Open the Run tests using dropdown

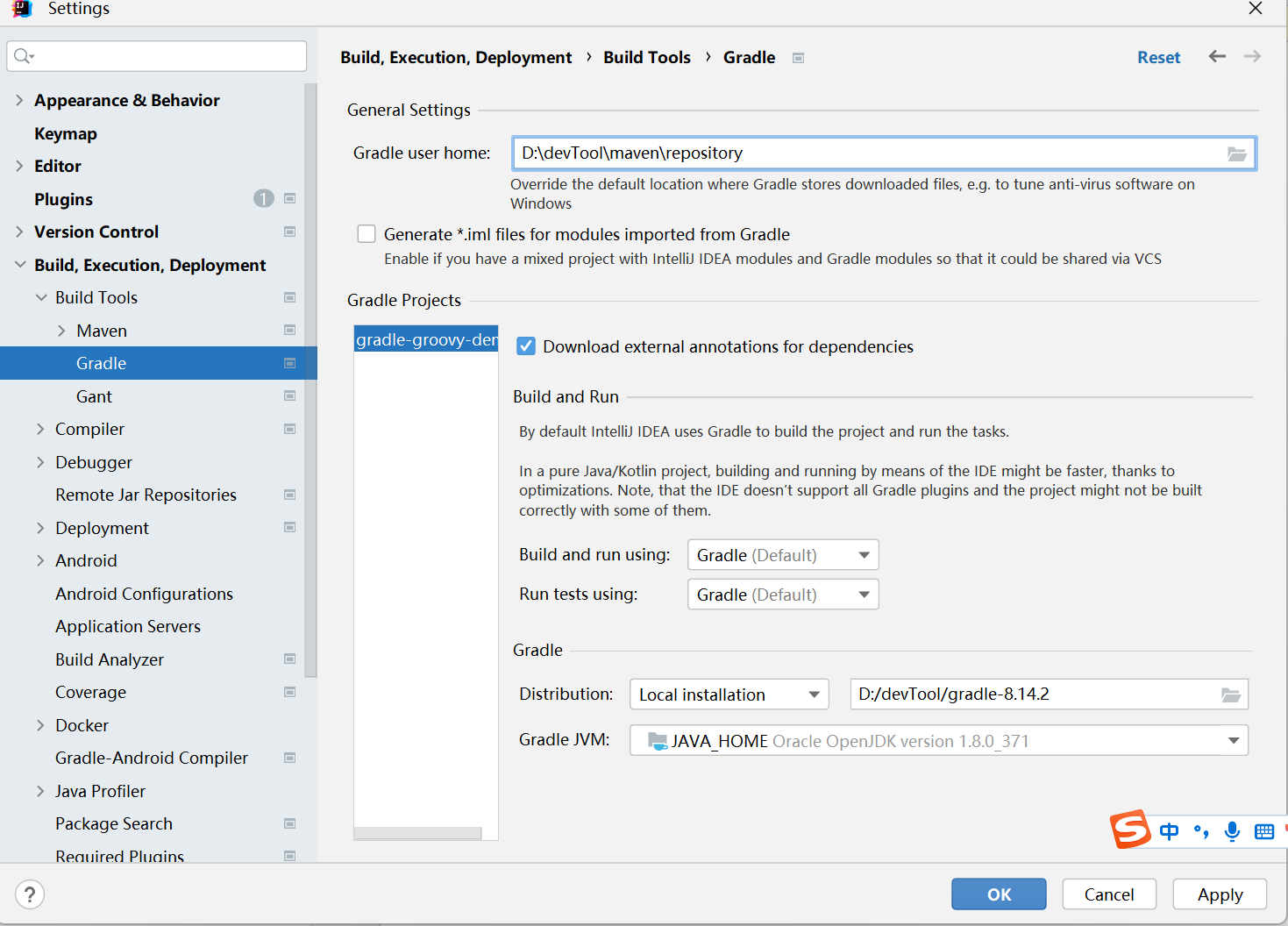pos(783,595)
